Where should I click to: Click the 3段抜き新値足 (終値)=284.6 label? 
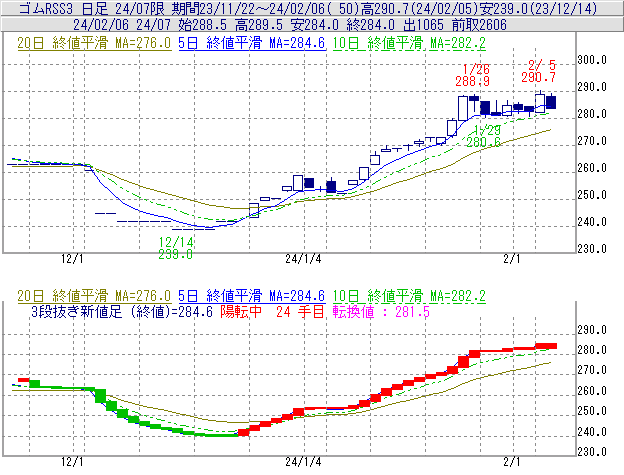(122, 311)
